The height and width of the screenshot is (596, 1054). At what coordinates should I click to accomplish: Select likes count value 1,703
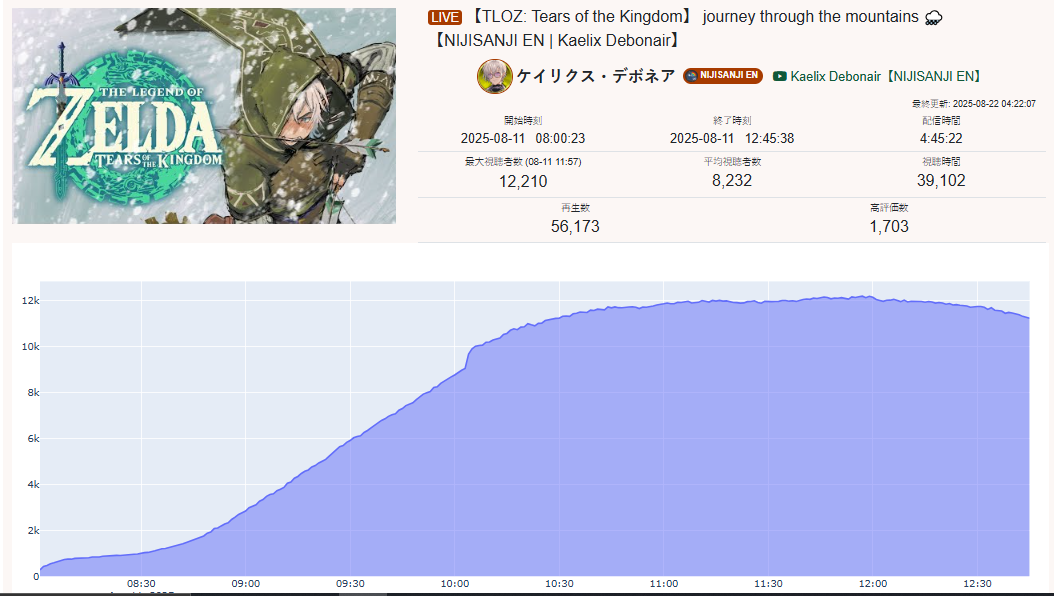point(889,226)
